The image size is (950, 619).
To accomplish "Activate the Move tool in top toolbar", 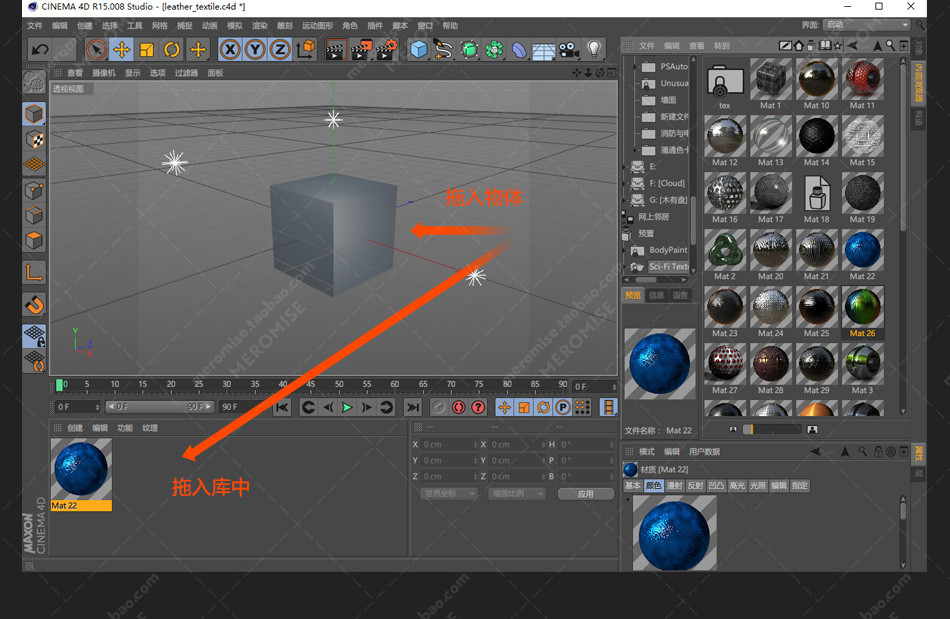I will pos(121,50).
